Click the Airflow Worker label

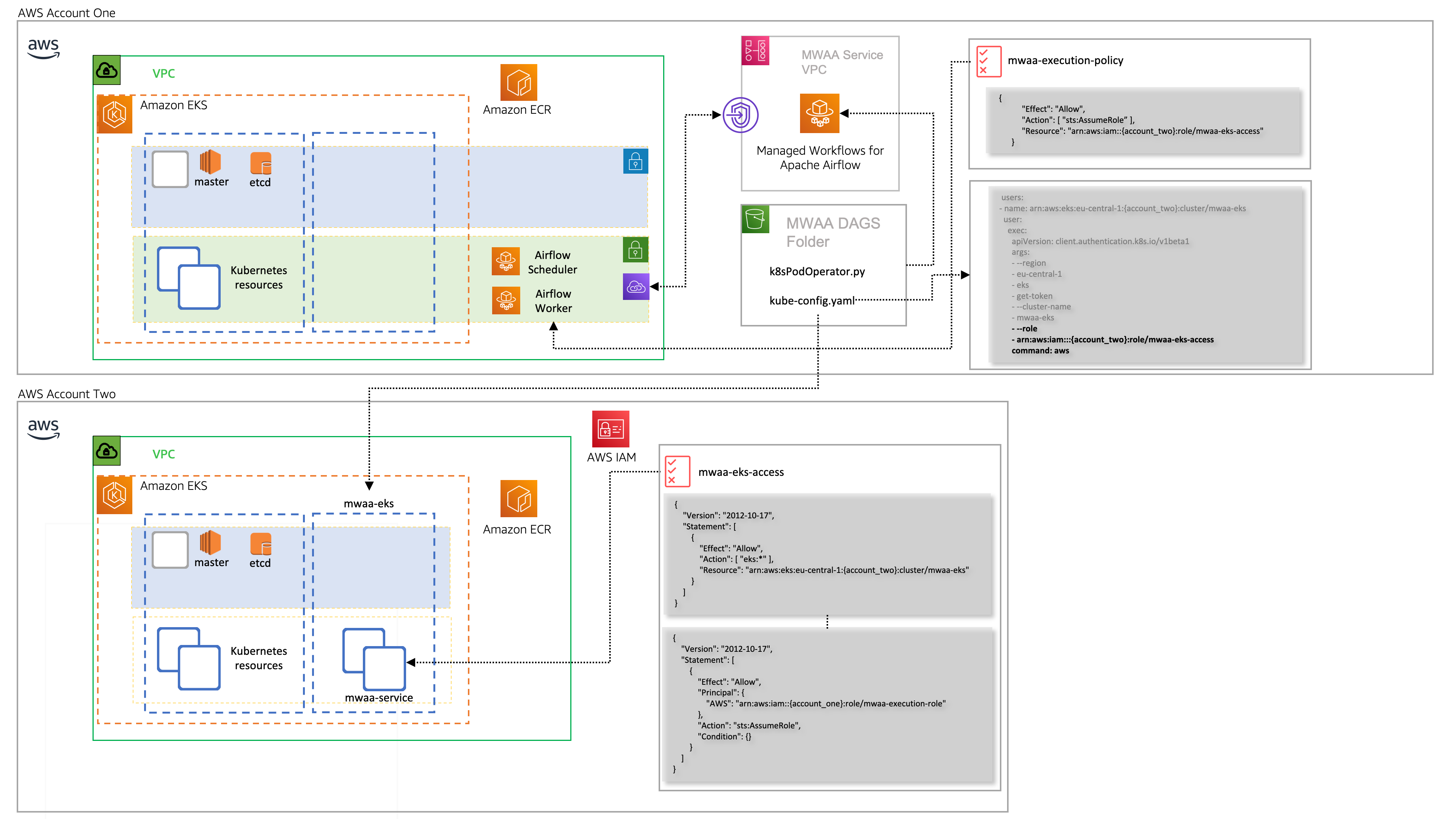[x=553, y=301]
